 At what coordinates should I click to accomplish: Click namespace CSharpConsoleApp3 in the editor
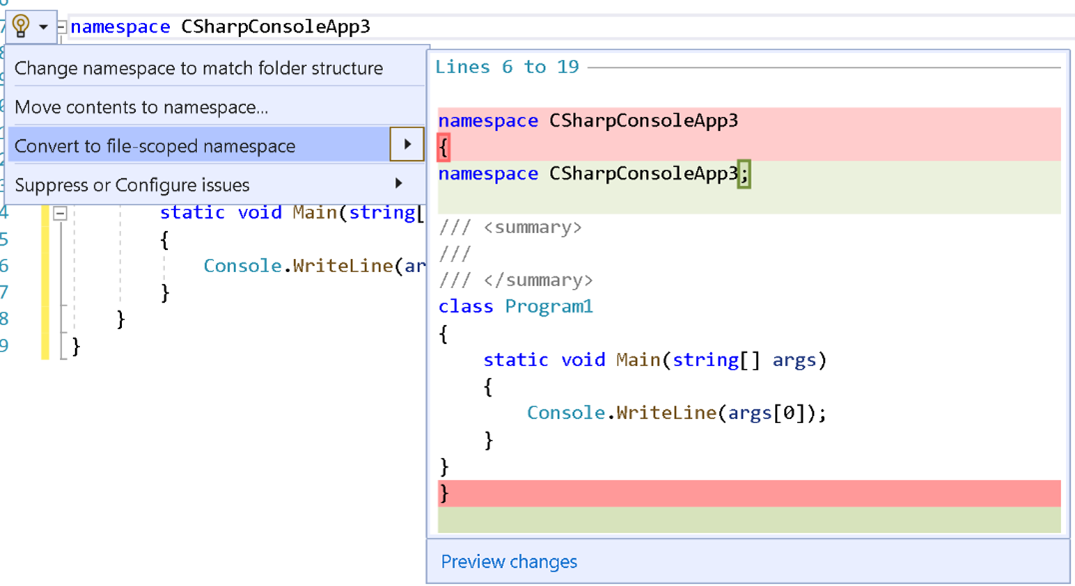(220, 27)
